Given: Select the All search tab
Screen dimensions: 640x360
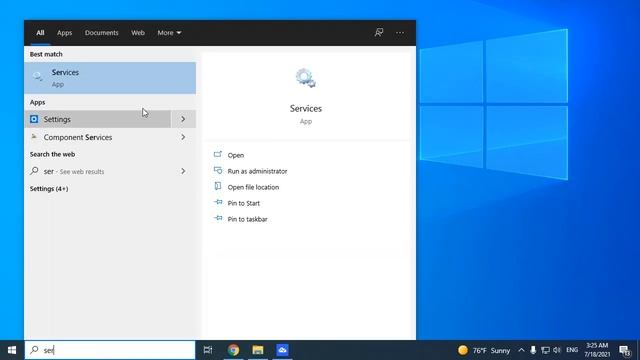Looking at the screenshot, I should pyautogui.click(x=40, y=33).
